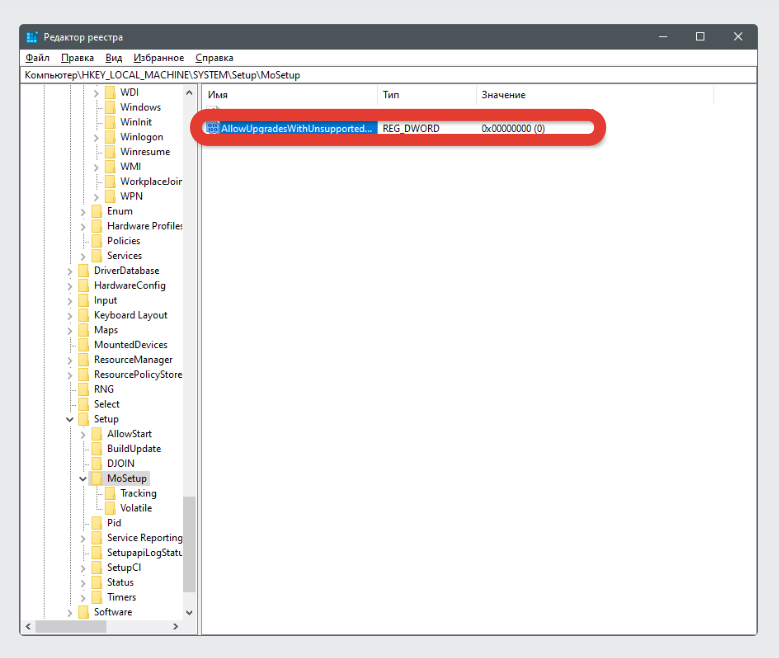Viewport: 779px width, 658px height.
Task: Click the DJOIN folder icon
Action: [97, 464]
